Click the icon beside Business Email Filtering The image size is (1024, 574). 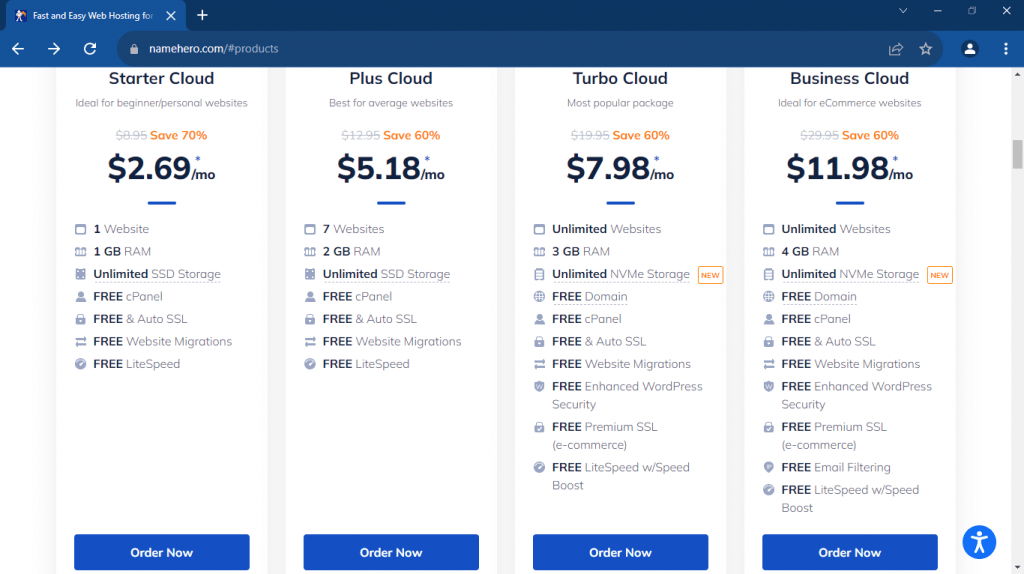(x=769, y=468)
